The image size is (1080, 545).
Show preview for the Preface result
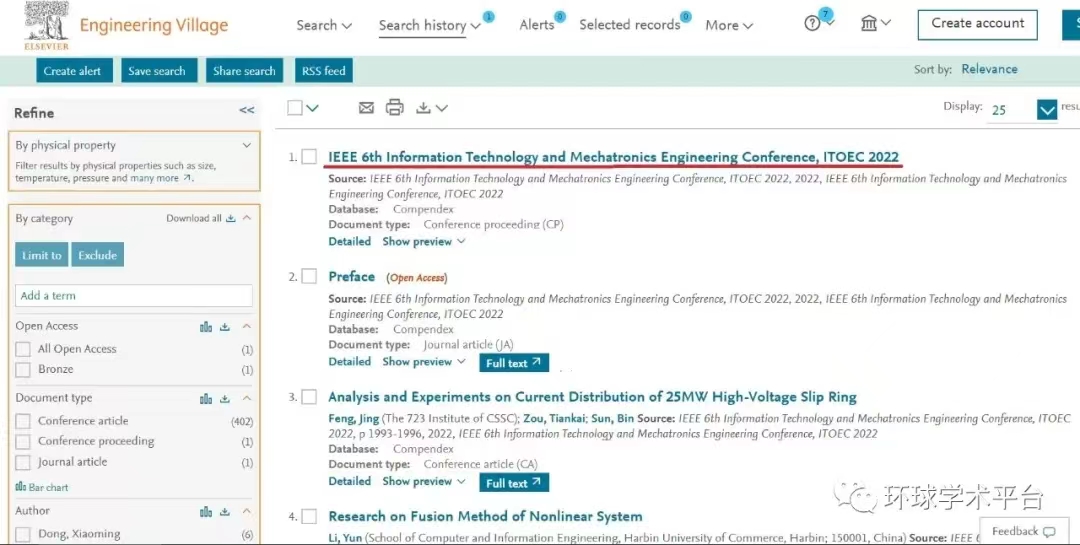[424, 362]
